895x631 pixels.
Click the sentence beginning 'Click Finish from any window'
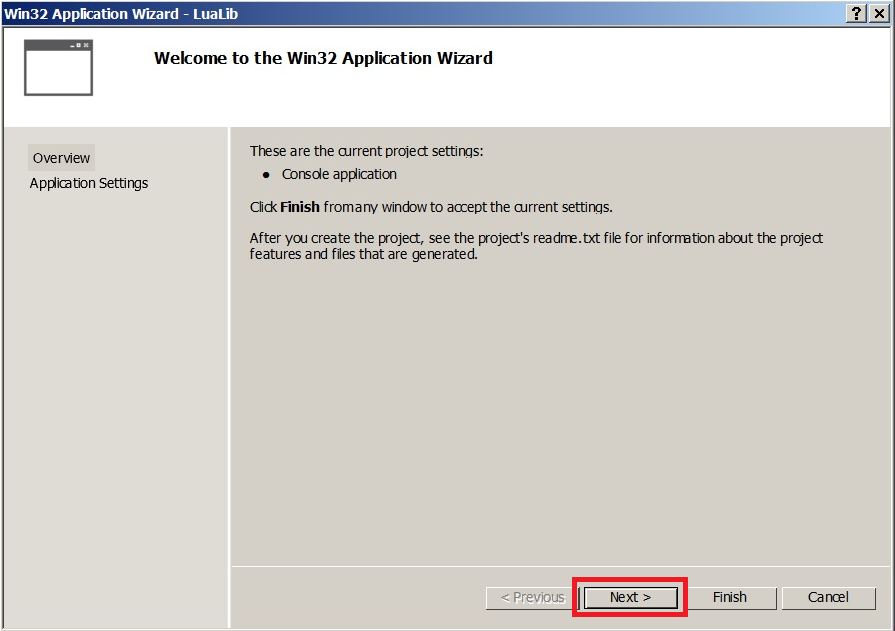click(431, 207)
